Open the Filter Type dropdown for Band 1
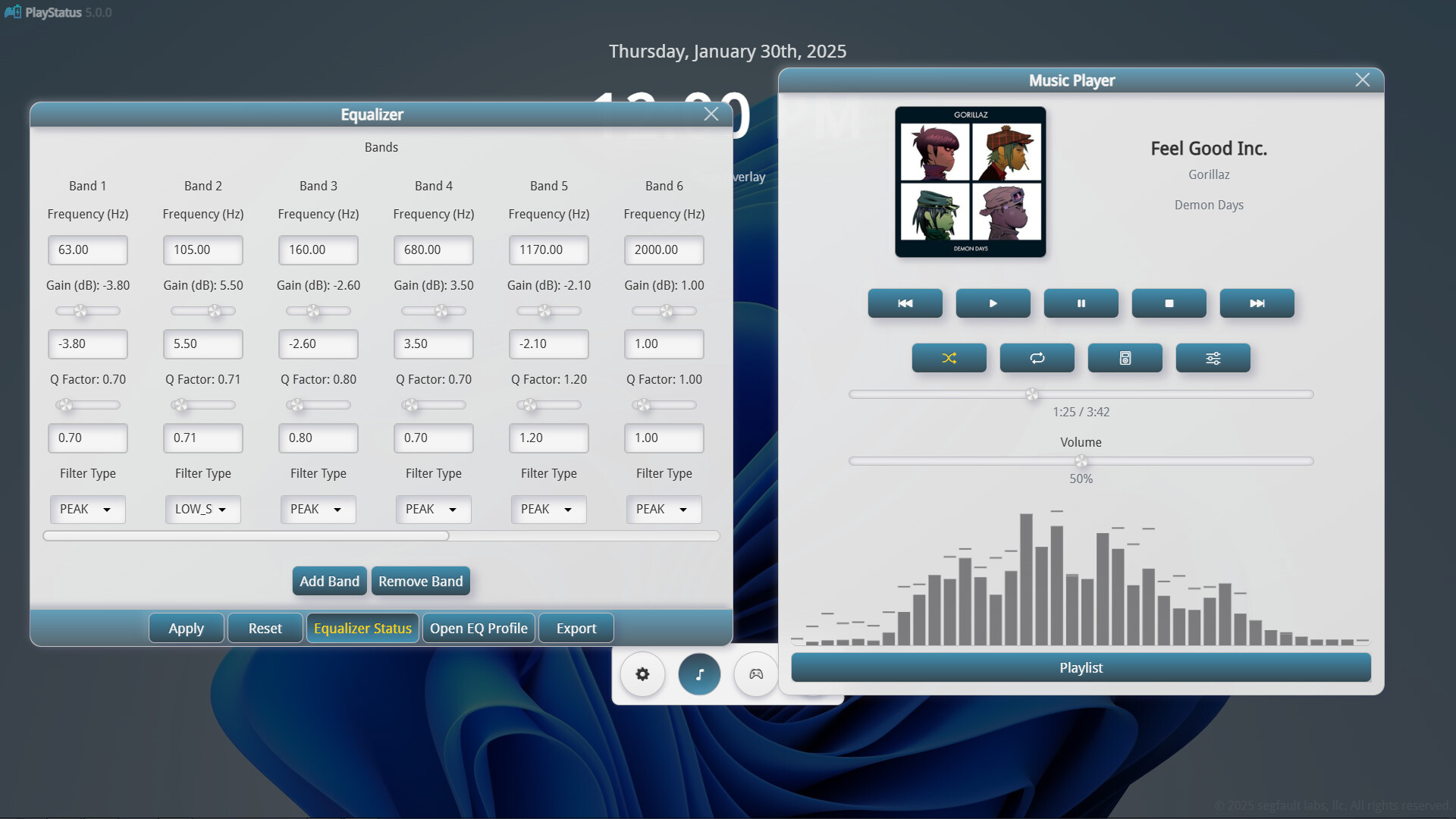Viewport: 1456px width, 819px height. (x=87, y=509)
